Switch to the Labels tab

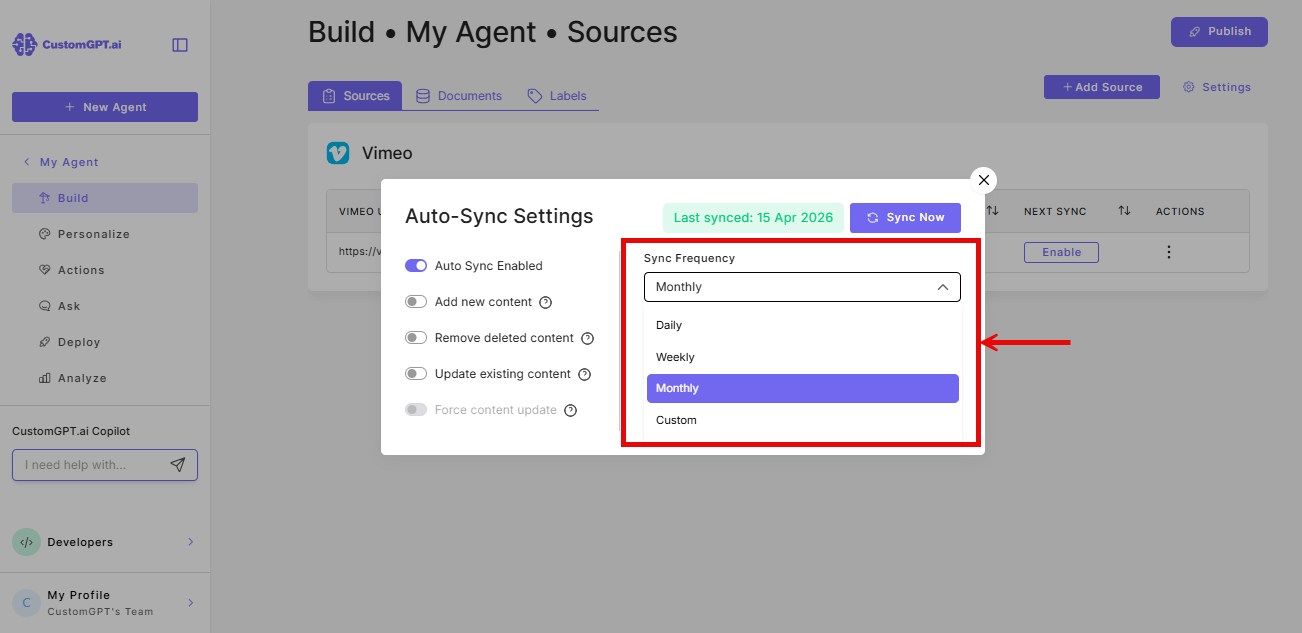pyautogui.click(x=557, y=95)
